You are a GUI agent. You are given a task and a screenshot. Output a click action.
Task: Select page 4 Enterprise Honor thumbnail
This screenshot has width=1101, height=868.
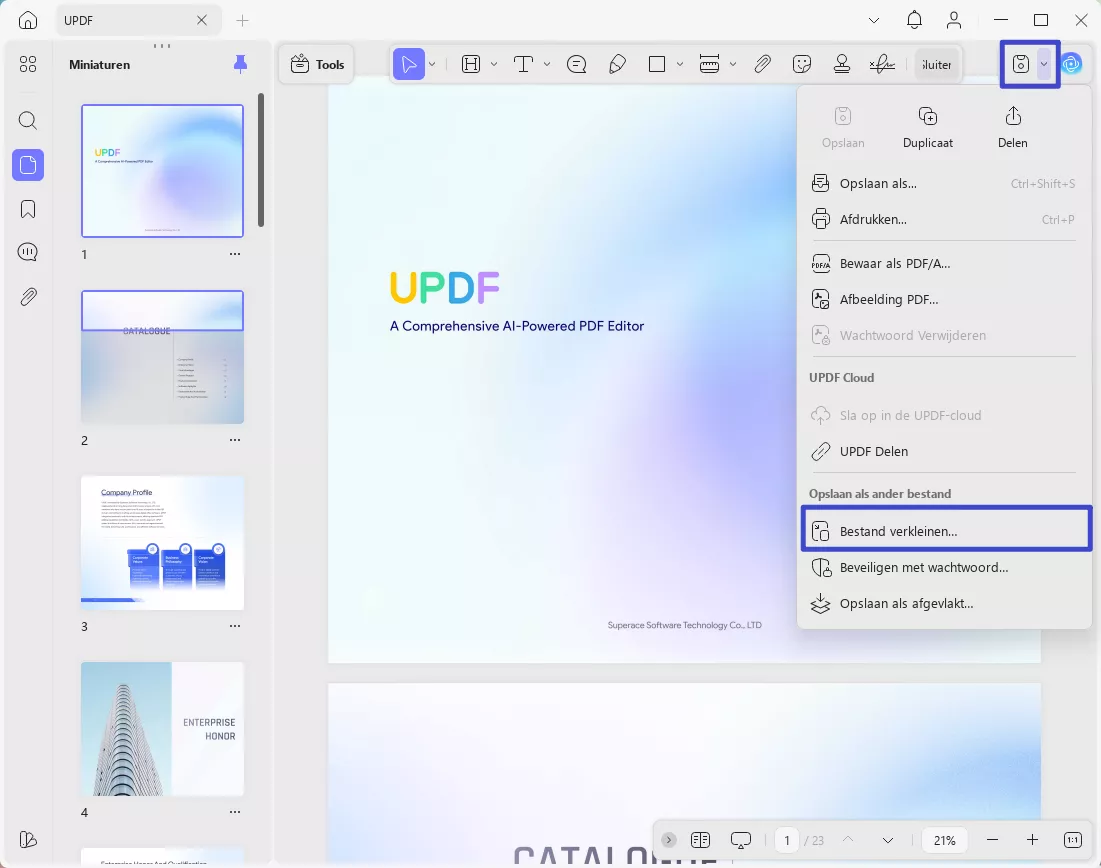tap(162, 728)
